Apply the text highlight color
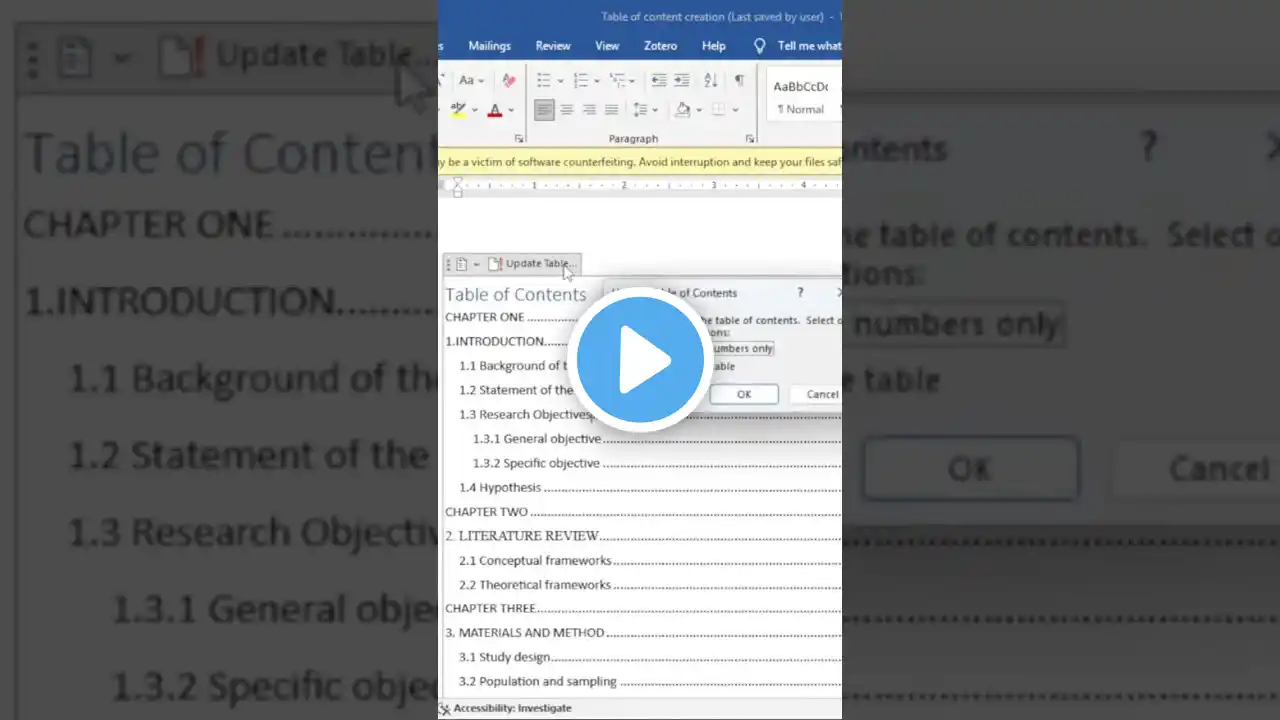Viewport: 1280px width, 720px height. pyautogui.click(x=458, y=110)
